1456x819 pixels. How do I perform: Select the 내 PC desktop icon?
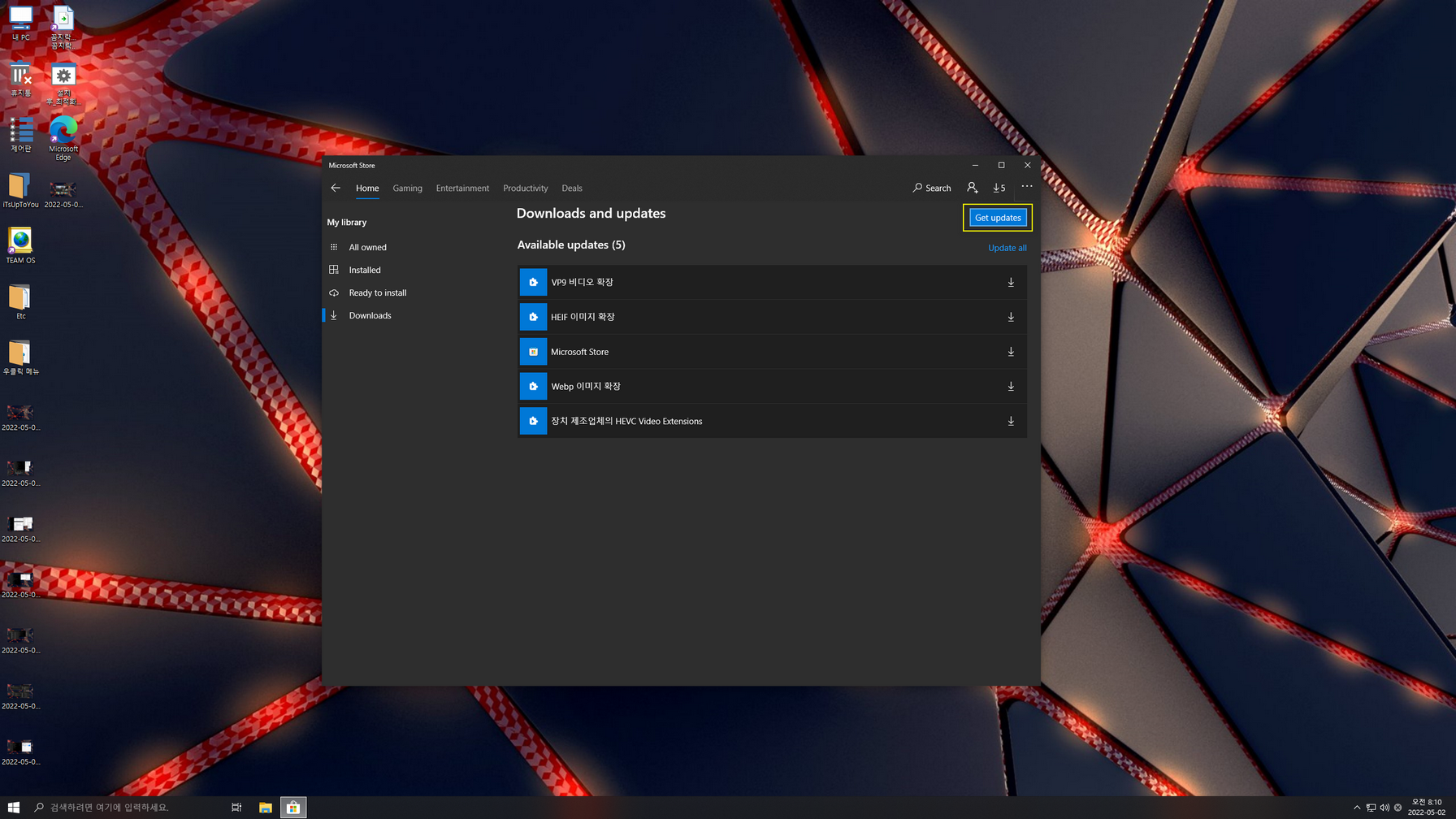(x=20, y=24)
